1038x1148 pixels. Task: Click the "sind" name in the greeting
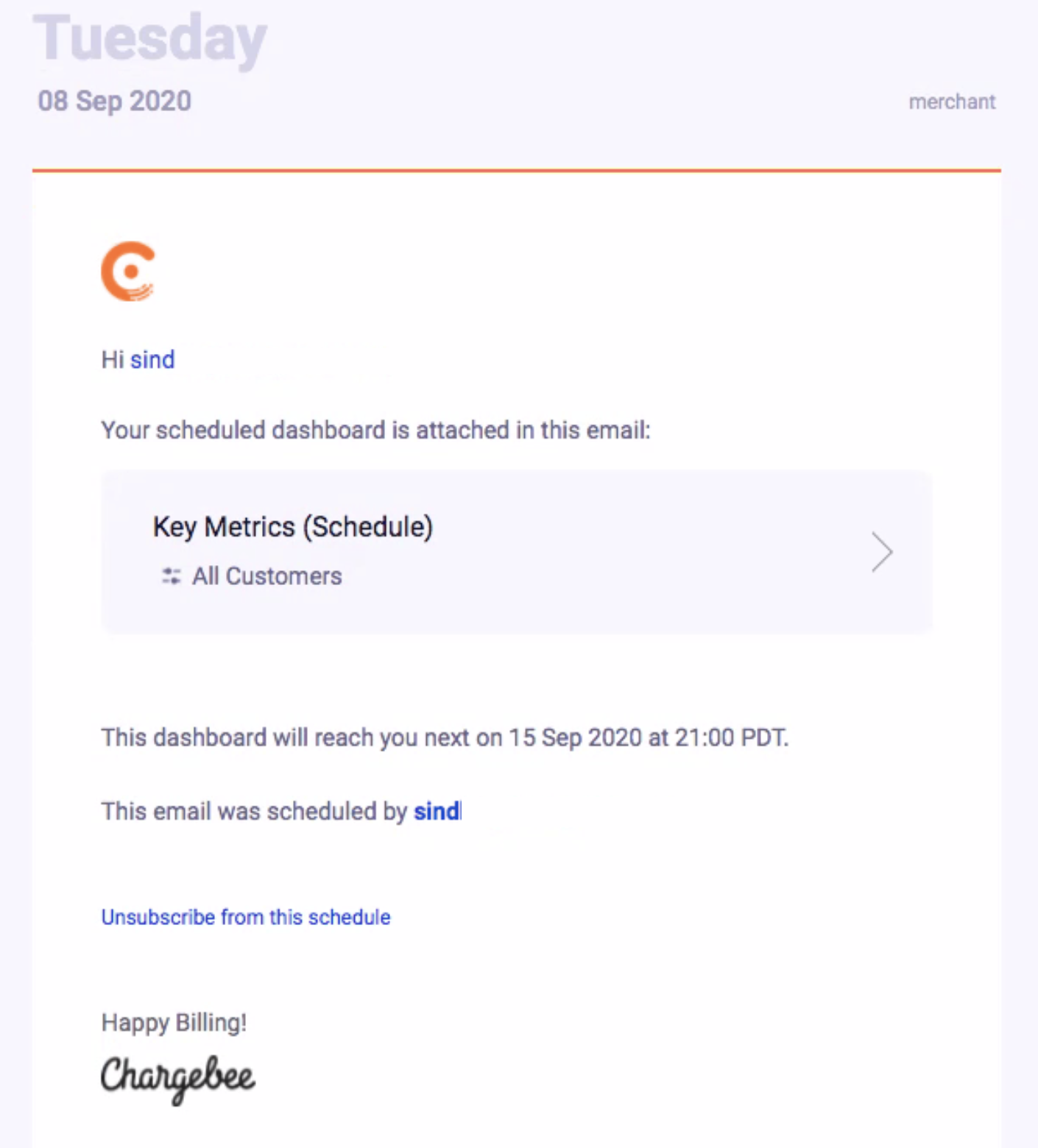pos(152,360)
